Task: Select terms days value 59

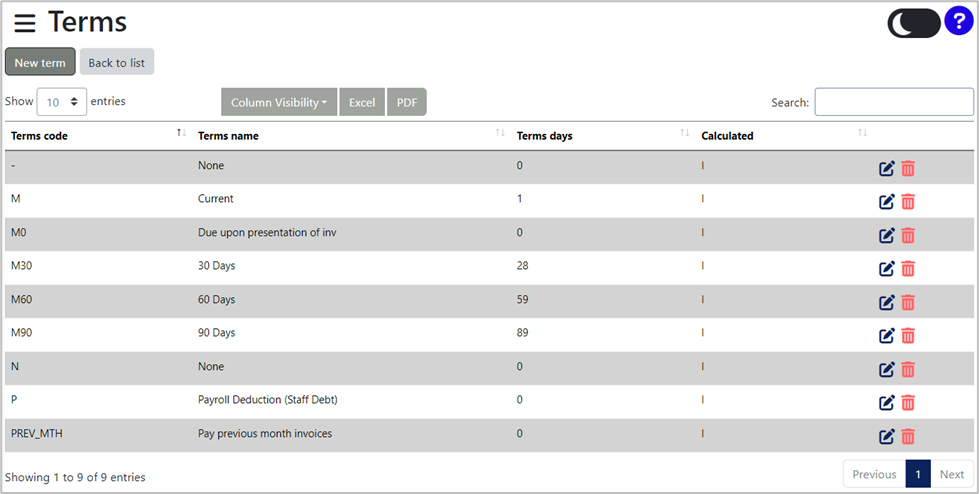Action: coord(523,299)
